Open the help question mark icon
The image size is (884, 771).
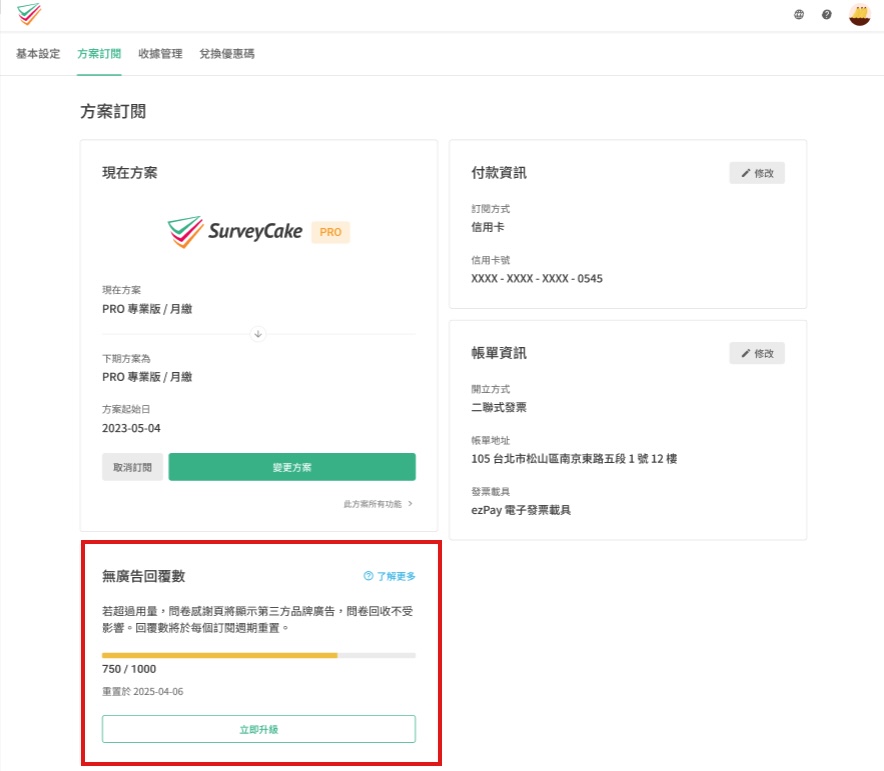point(826,15)
